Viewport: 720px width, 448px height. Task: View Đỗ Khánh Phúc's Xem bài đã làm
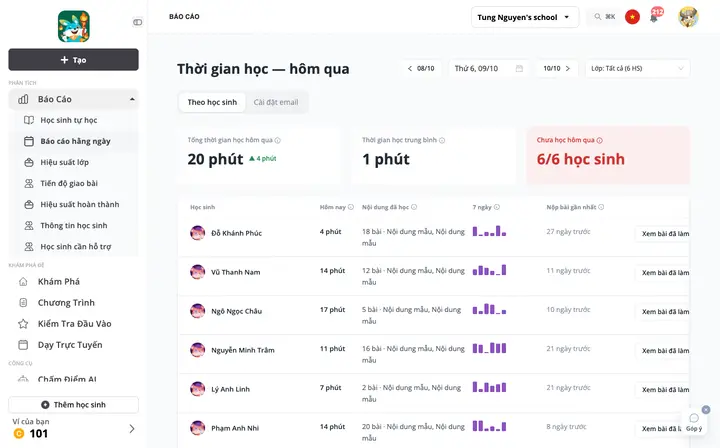click(663, 234)
